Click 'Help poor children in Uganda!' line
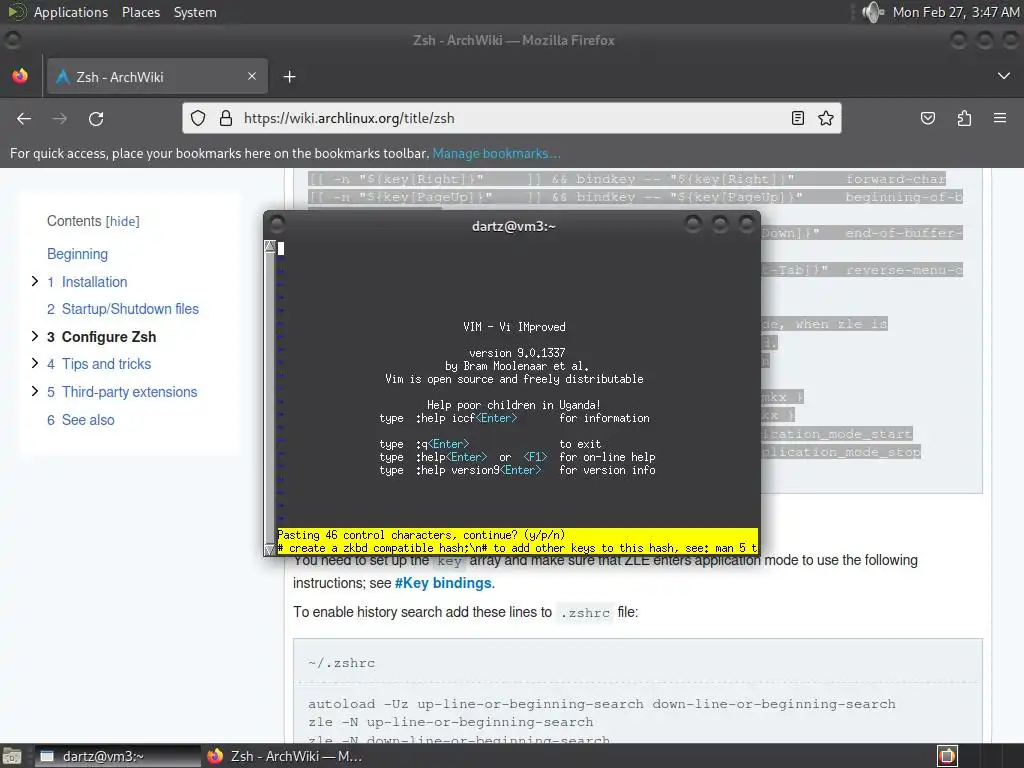 point(514,405)
